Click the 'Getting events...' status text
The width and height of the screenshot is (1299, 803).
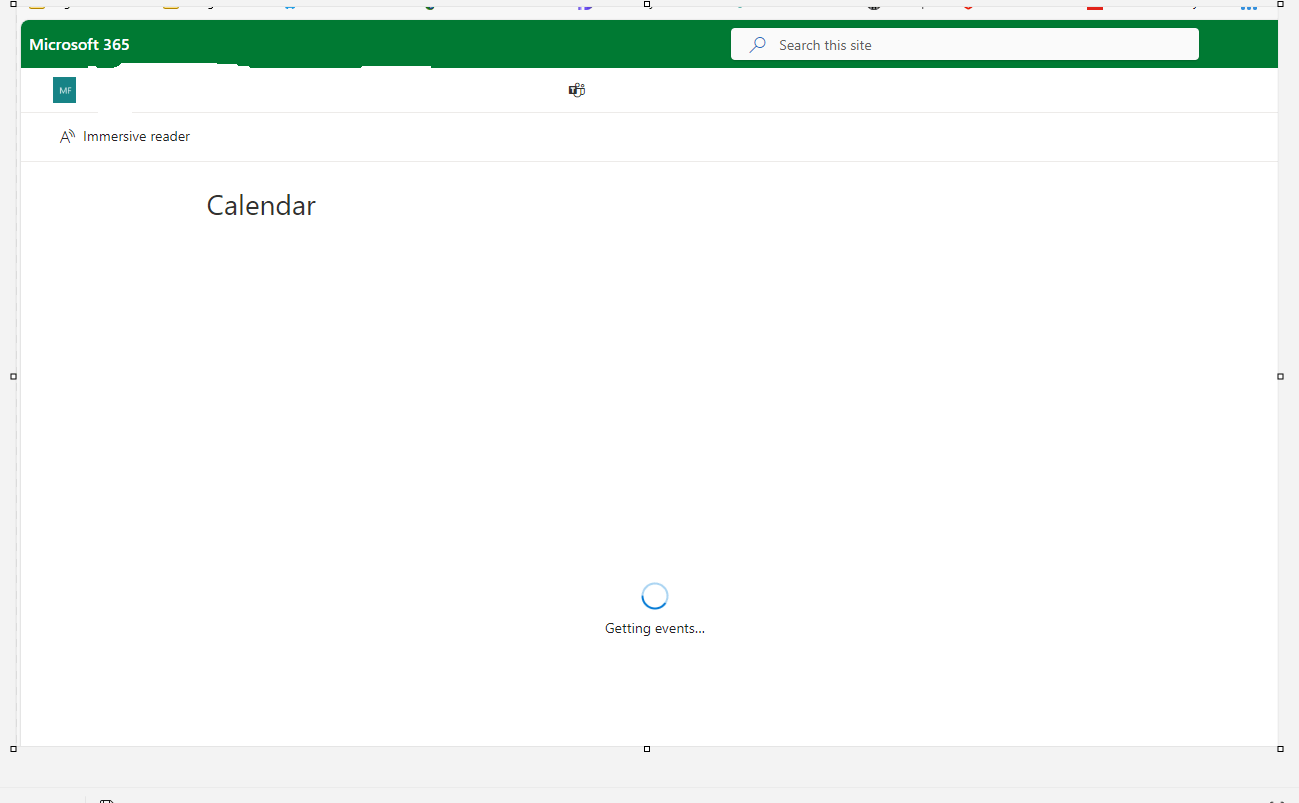click(655, 628)
